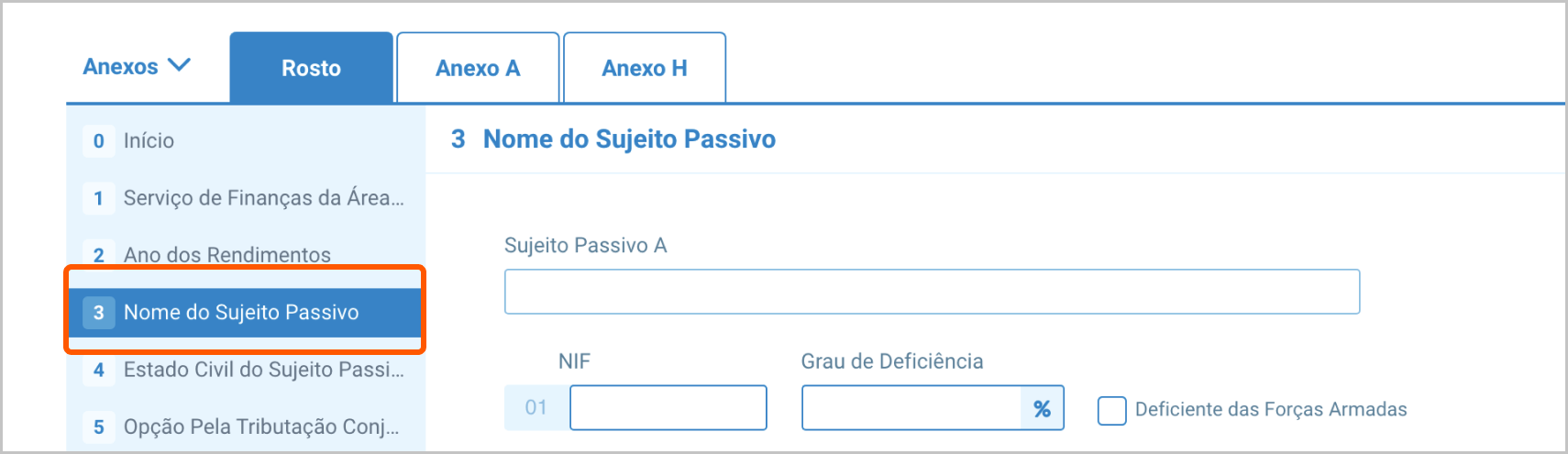Screen dimensions: 1568x454
Task: Click the percent symbol in deficiency field
Action: 1043,409
